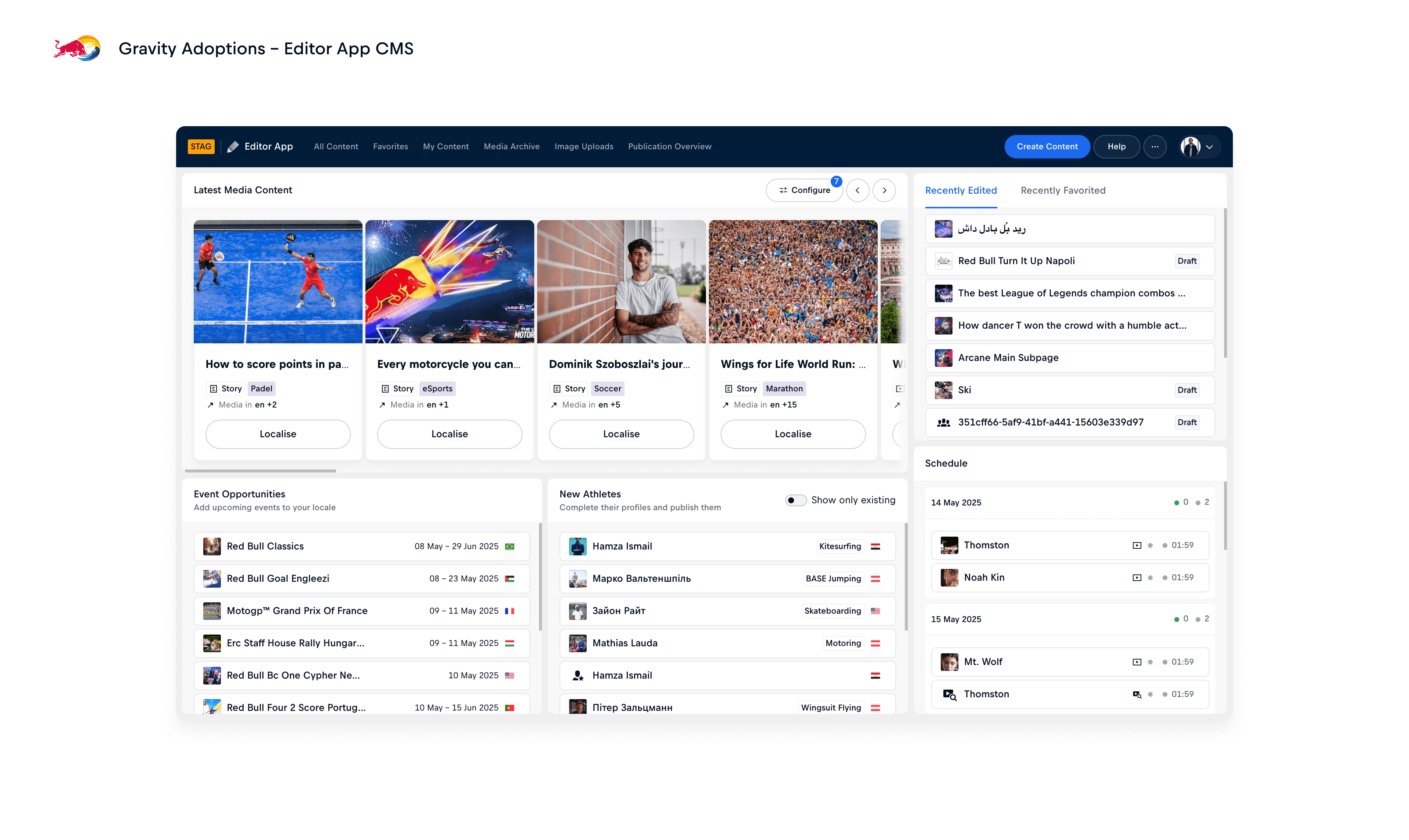Click the Editor App pencil icon
Viewport: 1409px width, 840px height.
(233, 147)
